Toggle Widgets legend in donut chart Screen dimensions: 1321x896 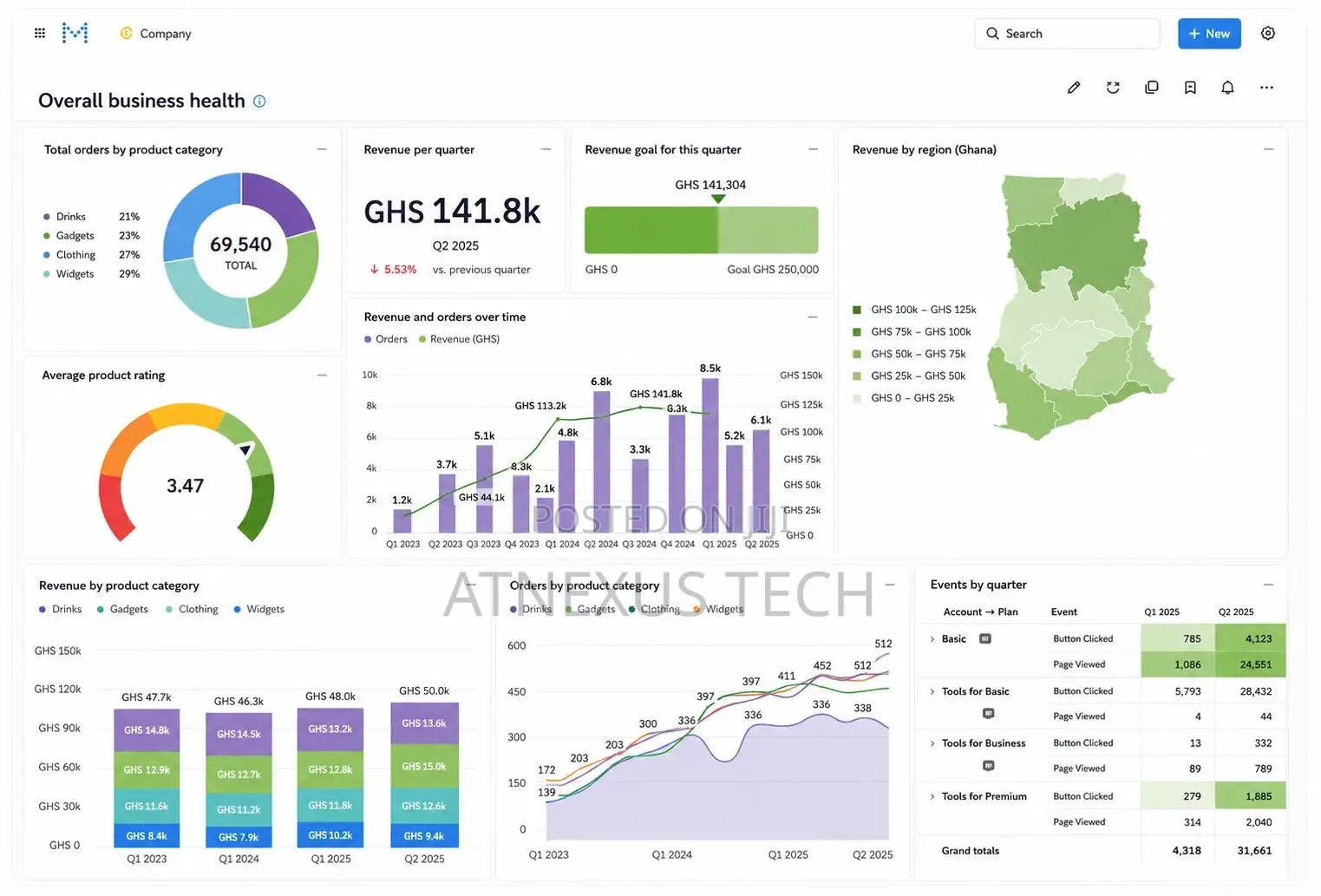click(x=69, y=274)
